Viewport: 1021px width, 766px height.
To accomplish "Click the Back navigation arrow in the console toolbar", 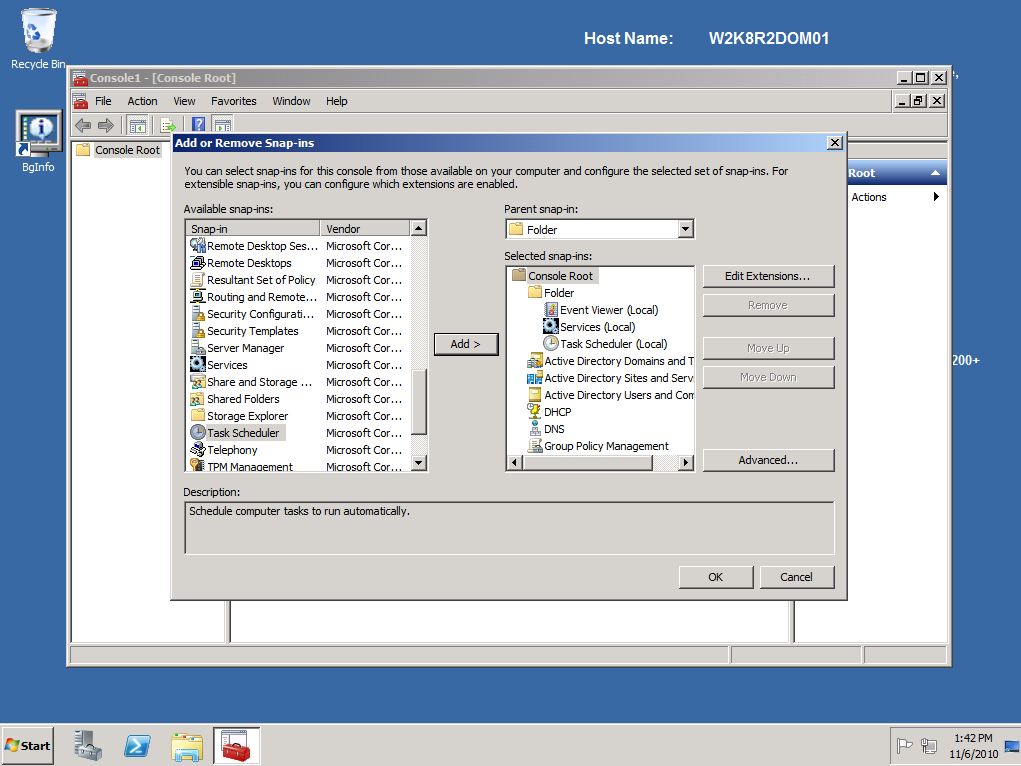I will pyautogui.click(x=82, y=124).
